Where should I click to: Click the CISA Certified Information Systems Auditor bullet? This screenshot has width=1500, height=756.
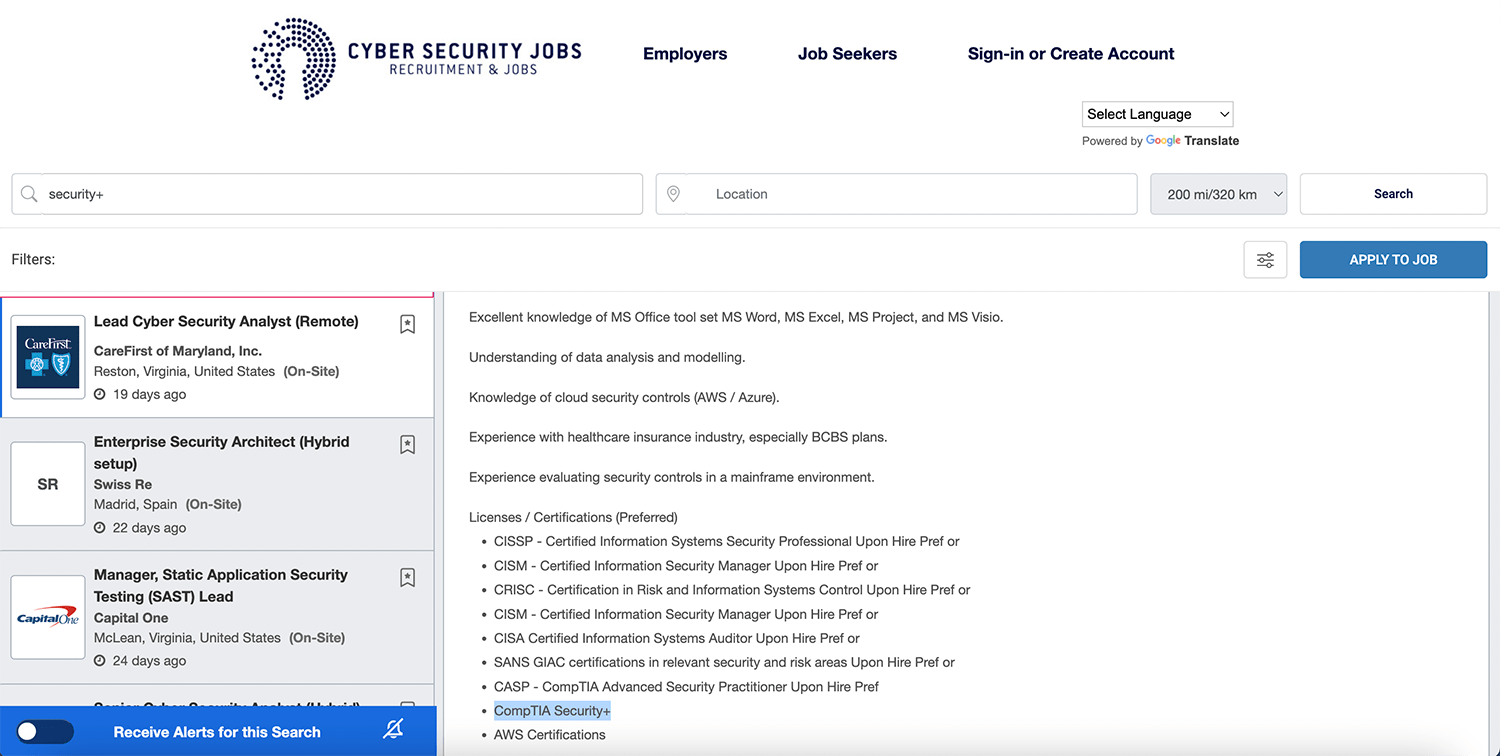click(x=677, y=638)
